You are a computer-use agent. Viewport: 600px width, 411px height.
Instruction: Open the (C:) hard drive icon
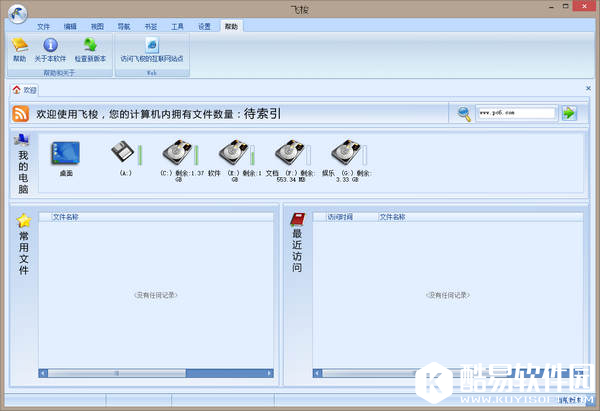click(x=177, y=153)
